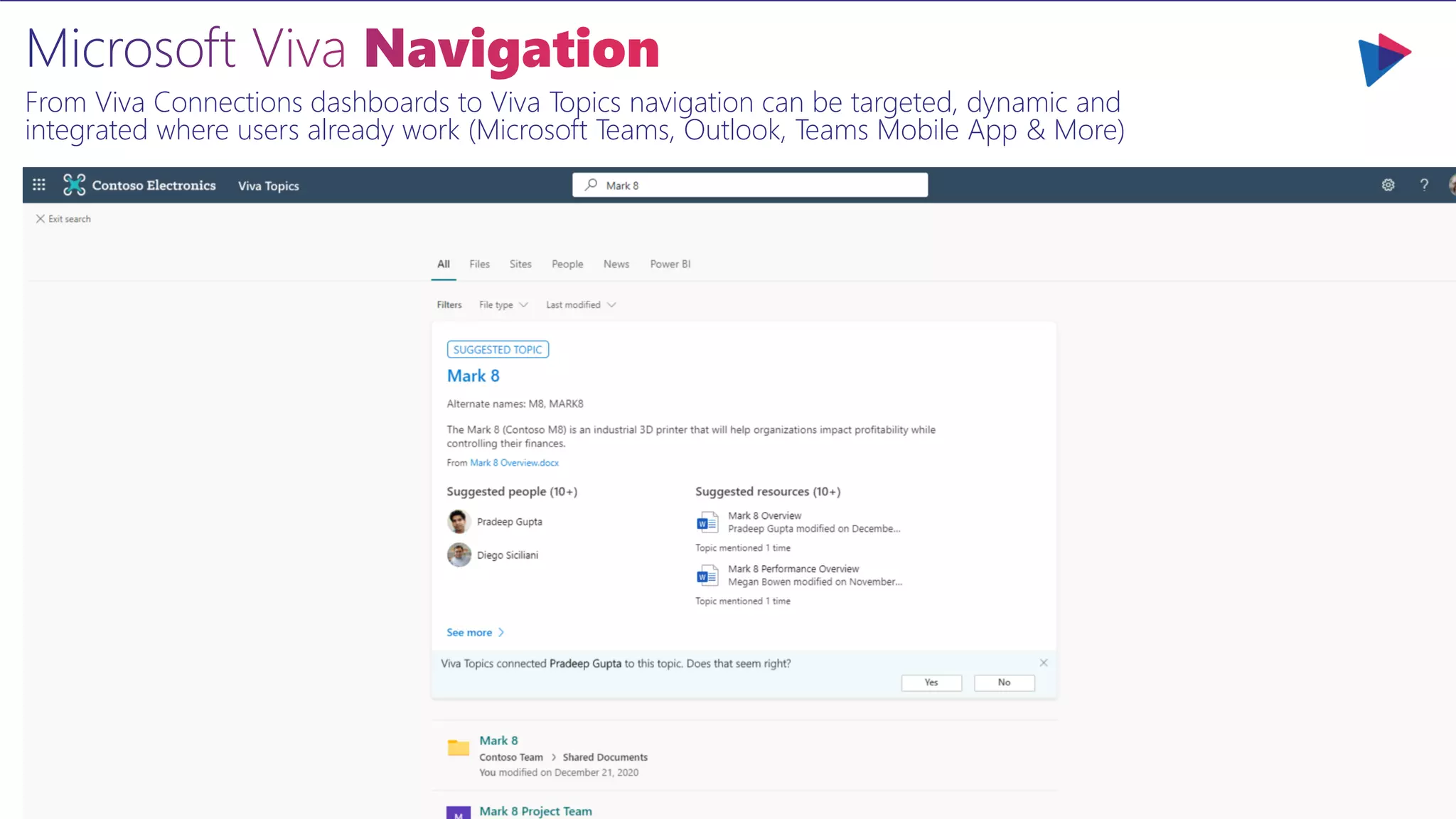Click the Suggested resources (10+) heading

pyautogui.click(x=768, y=491)
